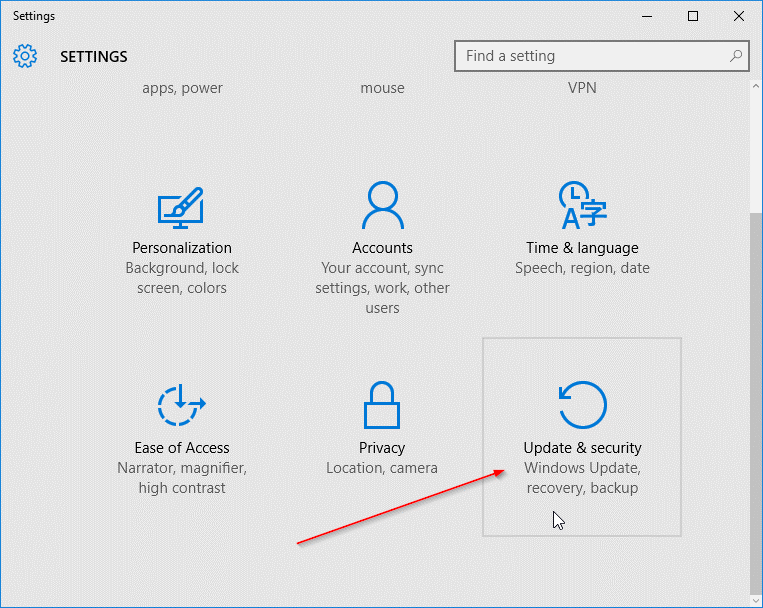
Task: Select the Ease of Access dashed-circle icon
Action: 181,406
